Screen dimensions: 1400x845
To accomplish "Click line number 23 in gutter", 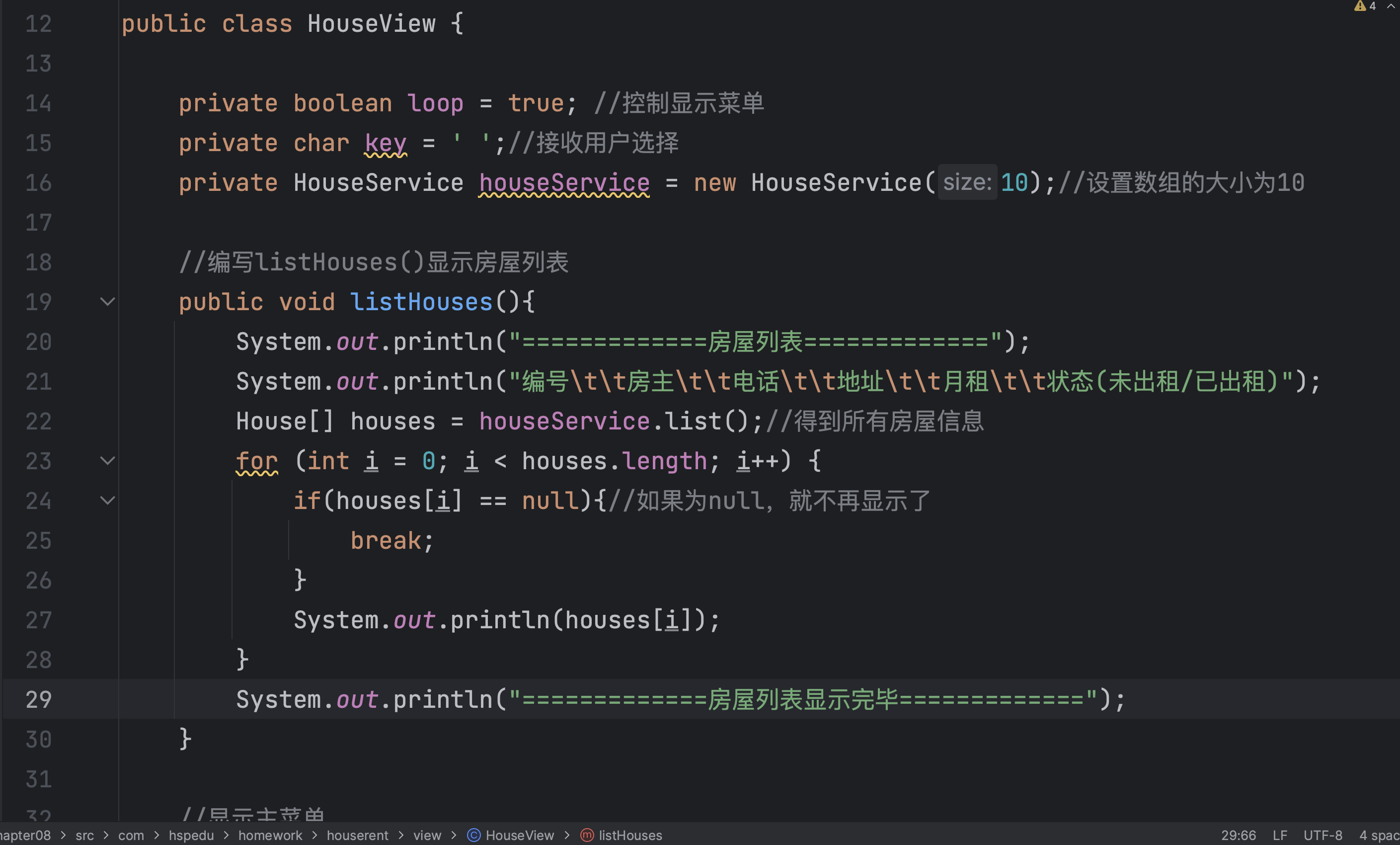I will pos(39,461).
